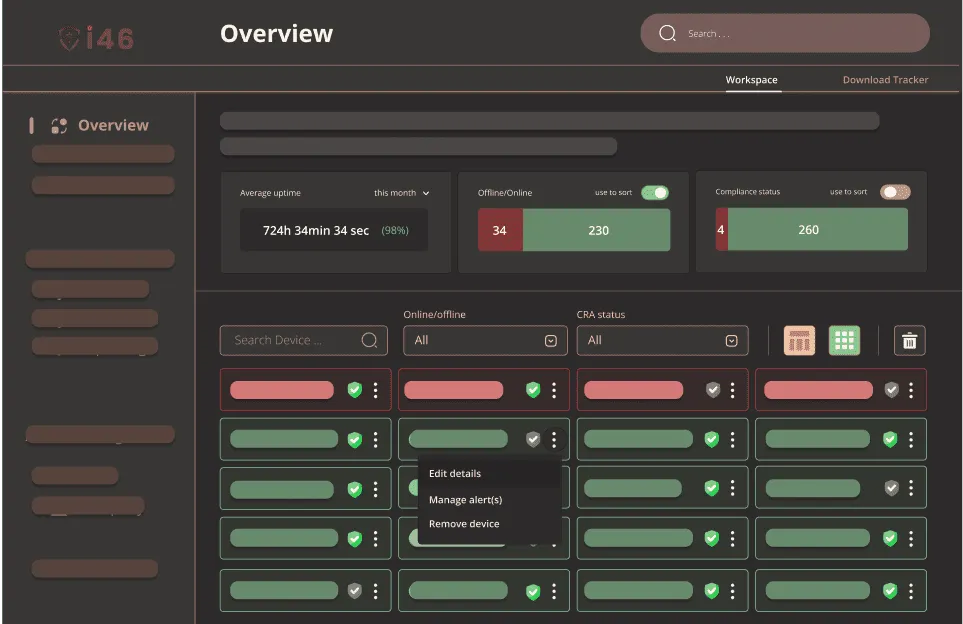963x624 pixels.
Task: Click magnifier icon in Search Device field
Action: point(369,340)
